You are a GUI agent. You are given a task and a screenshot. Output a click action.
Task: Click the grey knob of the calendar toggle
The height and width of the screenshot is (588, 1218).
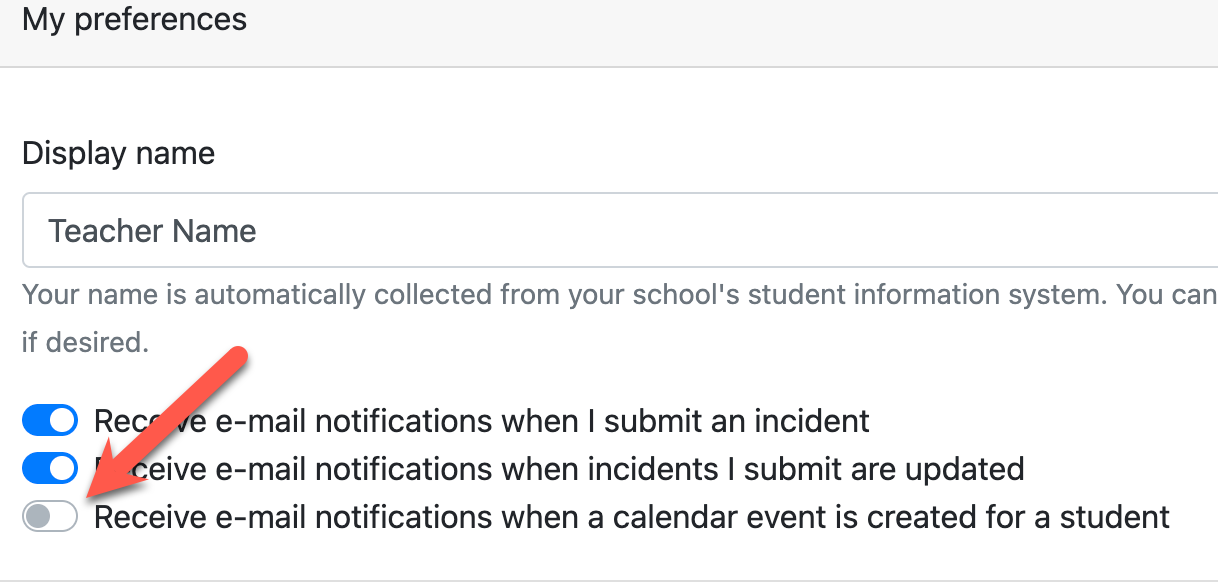(37, 517)
